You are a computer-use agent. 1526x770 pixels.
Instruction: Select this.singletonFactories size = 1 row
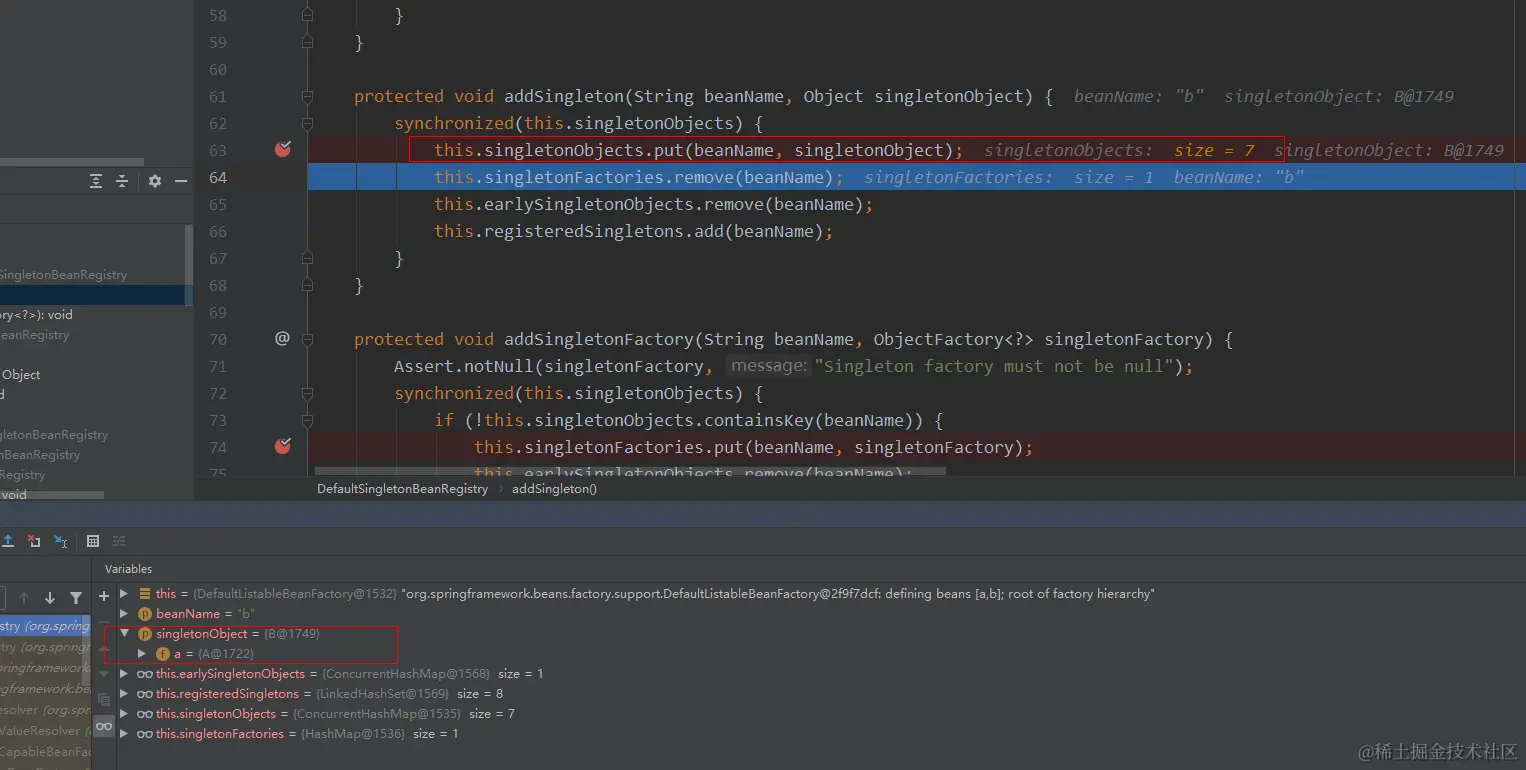pos(821,734)
